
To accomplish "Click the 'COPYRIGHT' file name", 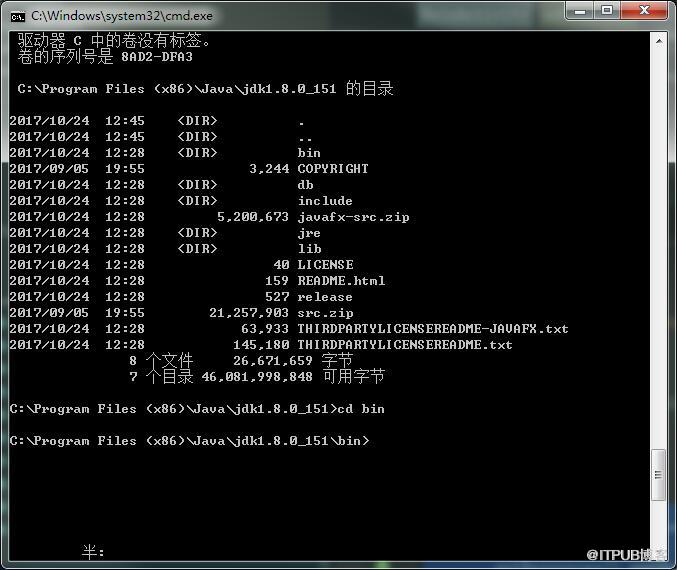I will [333, 169].
